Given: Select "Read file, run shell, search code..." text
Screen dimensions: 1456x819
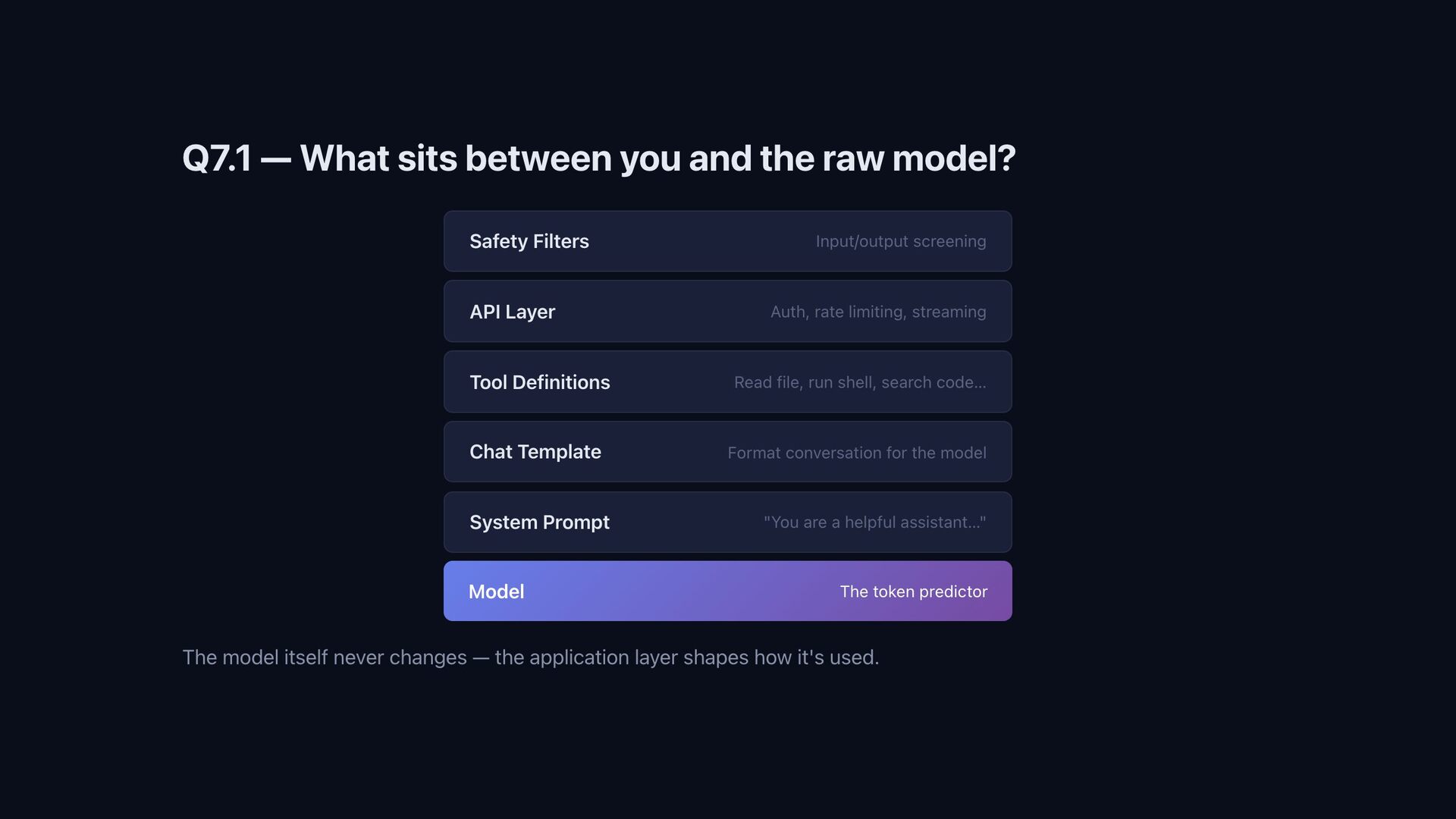Looking at the screenshot, I should point(859,382).
